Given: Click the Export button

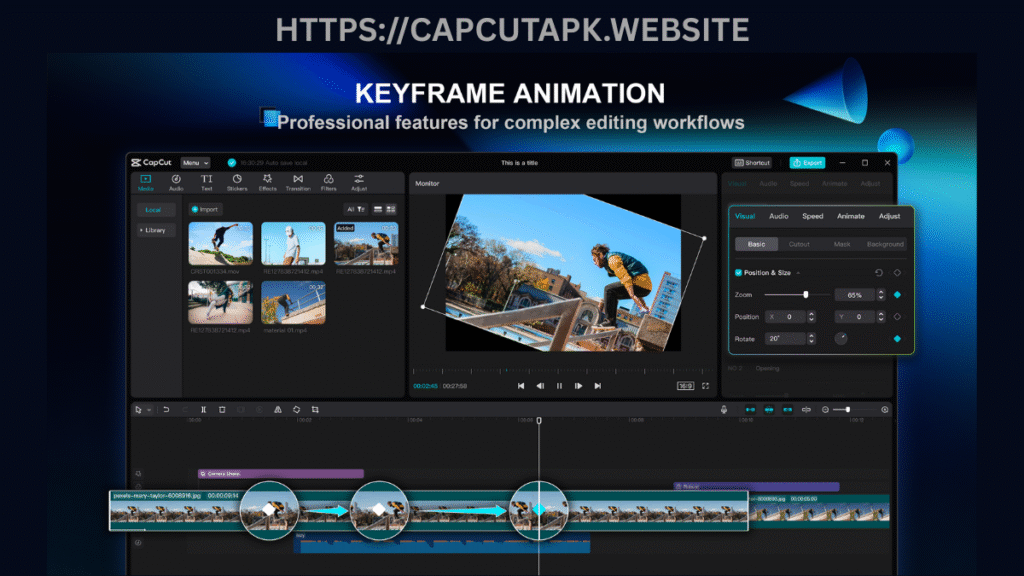Looking at the screenshot, I should 807,163.
